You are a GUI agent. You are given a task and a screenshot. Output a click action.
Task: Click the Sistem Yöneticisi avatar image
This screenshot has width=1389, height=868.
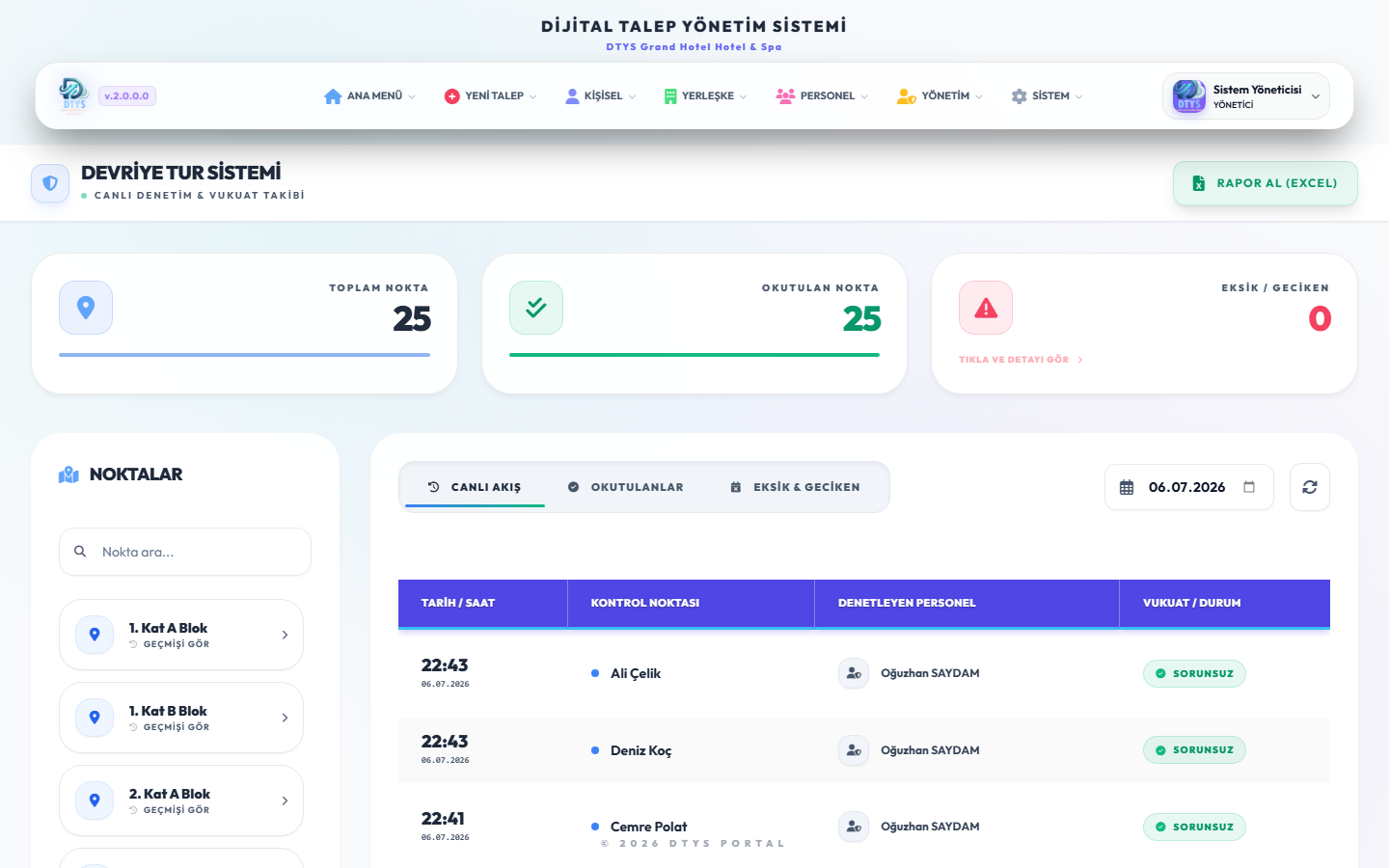point(1188,96)
